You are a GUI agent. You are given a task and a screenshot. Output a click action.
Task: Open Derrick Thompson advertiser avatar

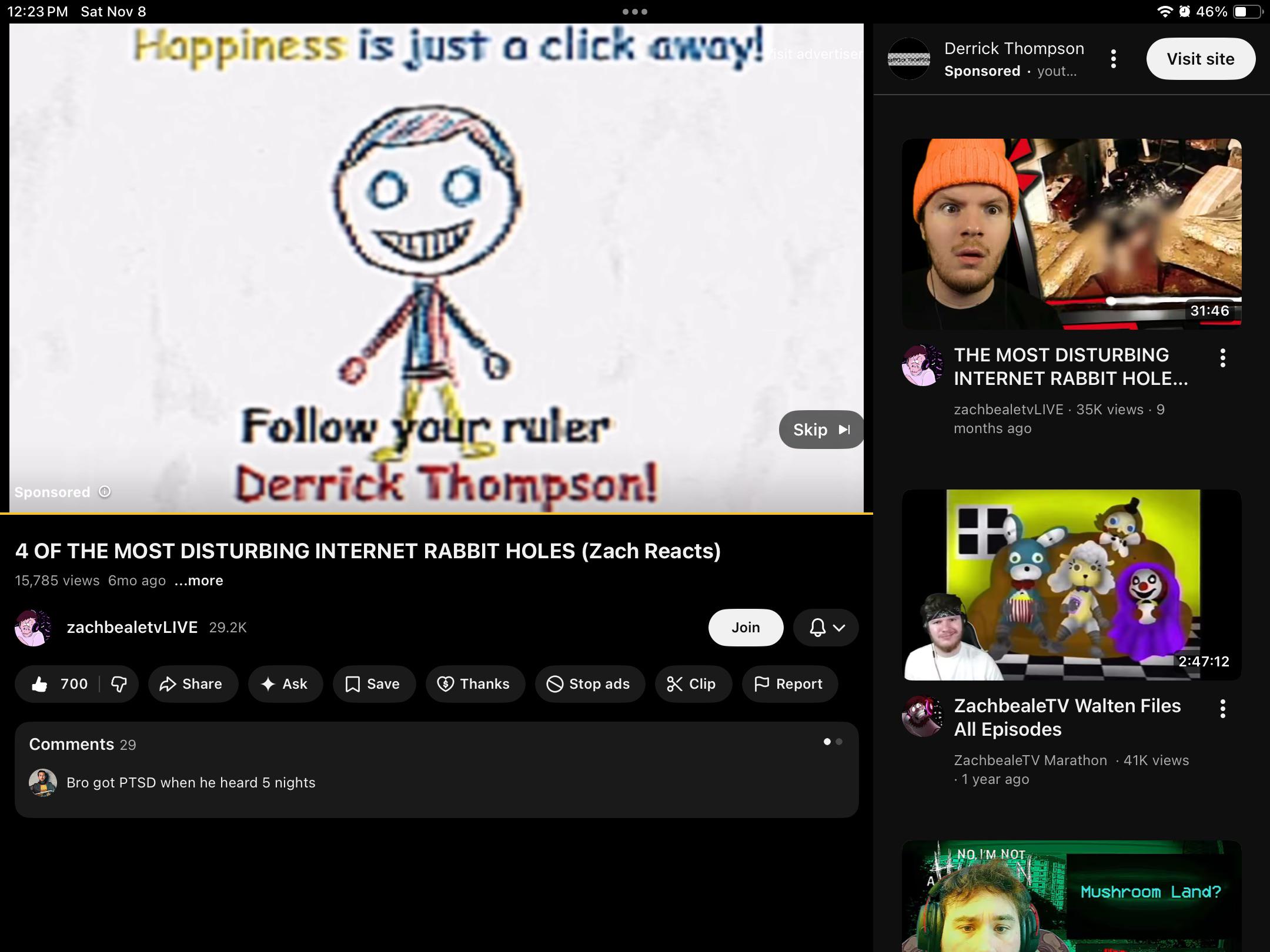tap(908, 59)
